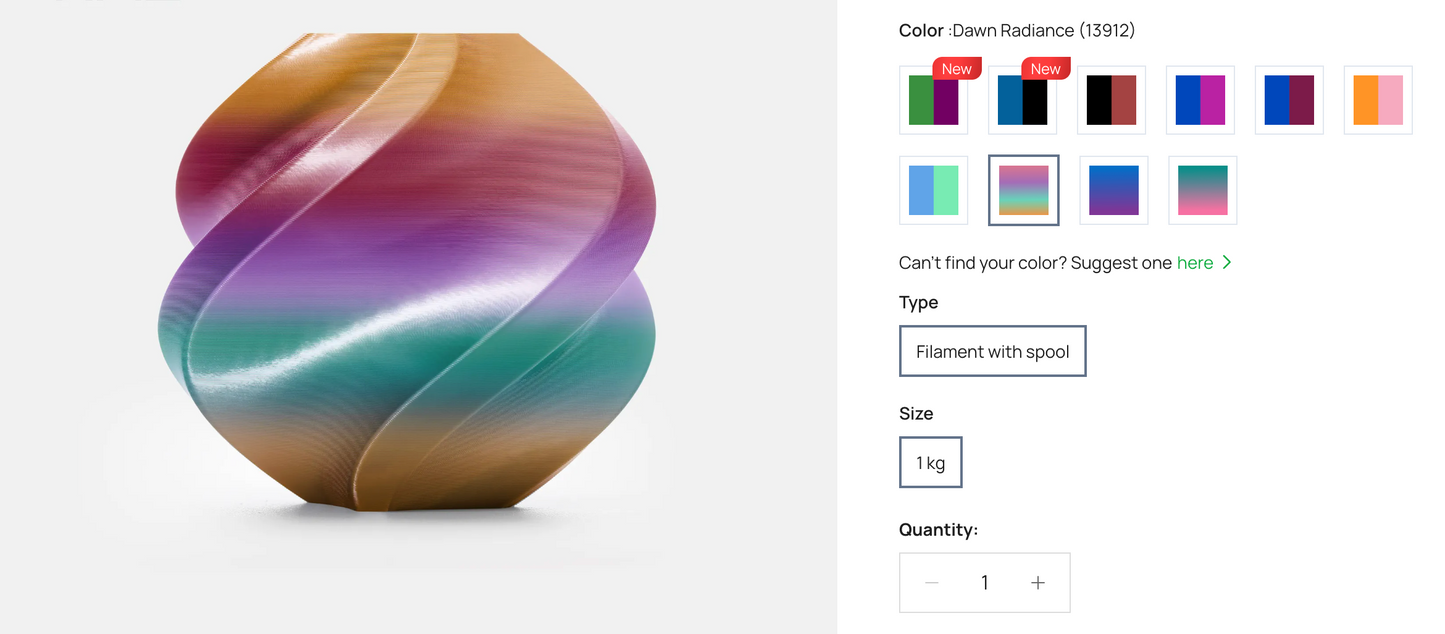
Task: Click the New badge on blue-black swatch
Action: coord(1045,69)
